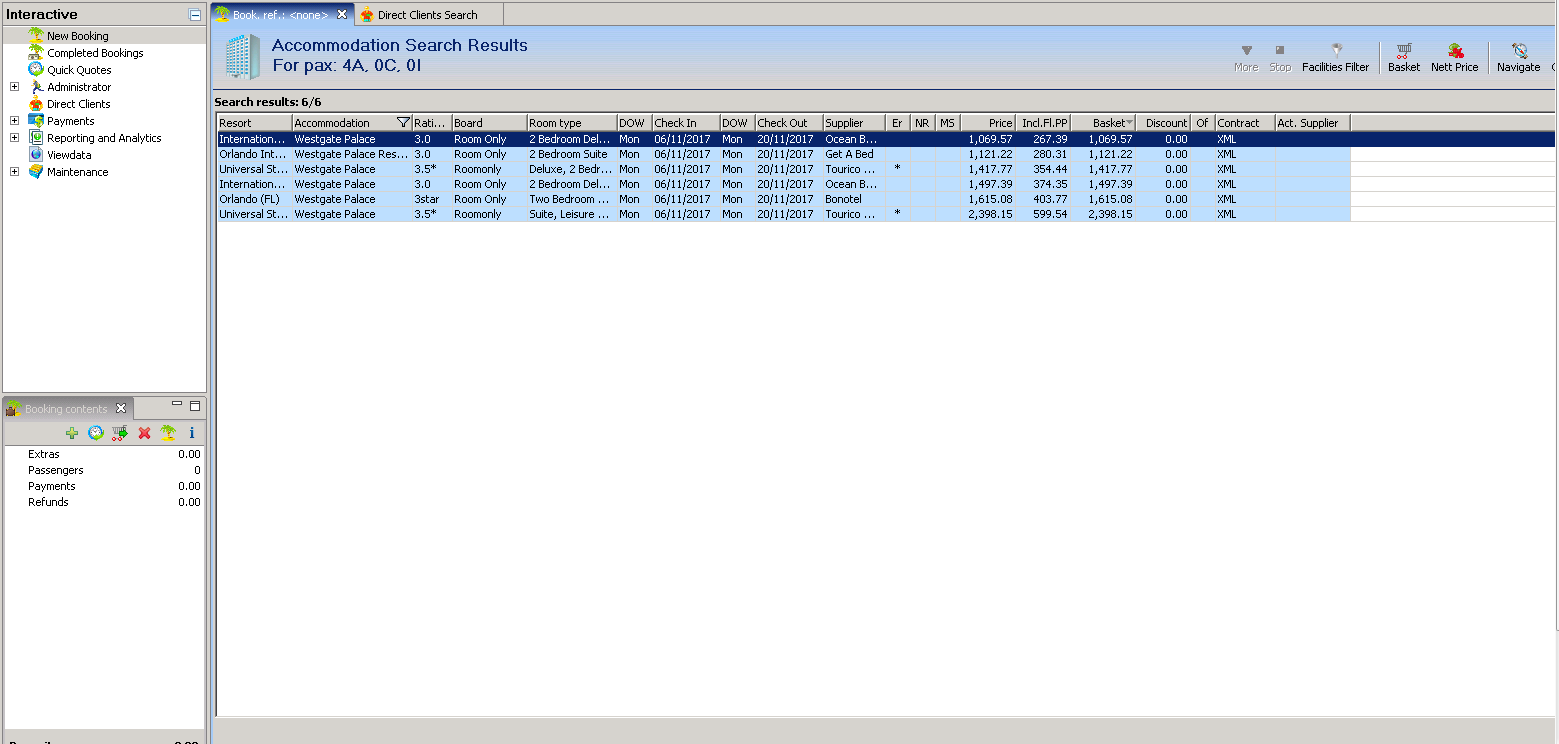The image size is (1559, 744).
Task: Maximize the Booking contents panel
Action: click(195, 406)
